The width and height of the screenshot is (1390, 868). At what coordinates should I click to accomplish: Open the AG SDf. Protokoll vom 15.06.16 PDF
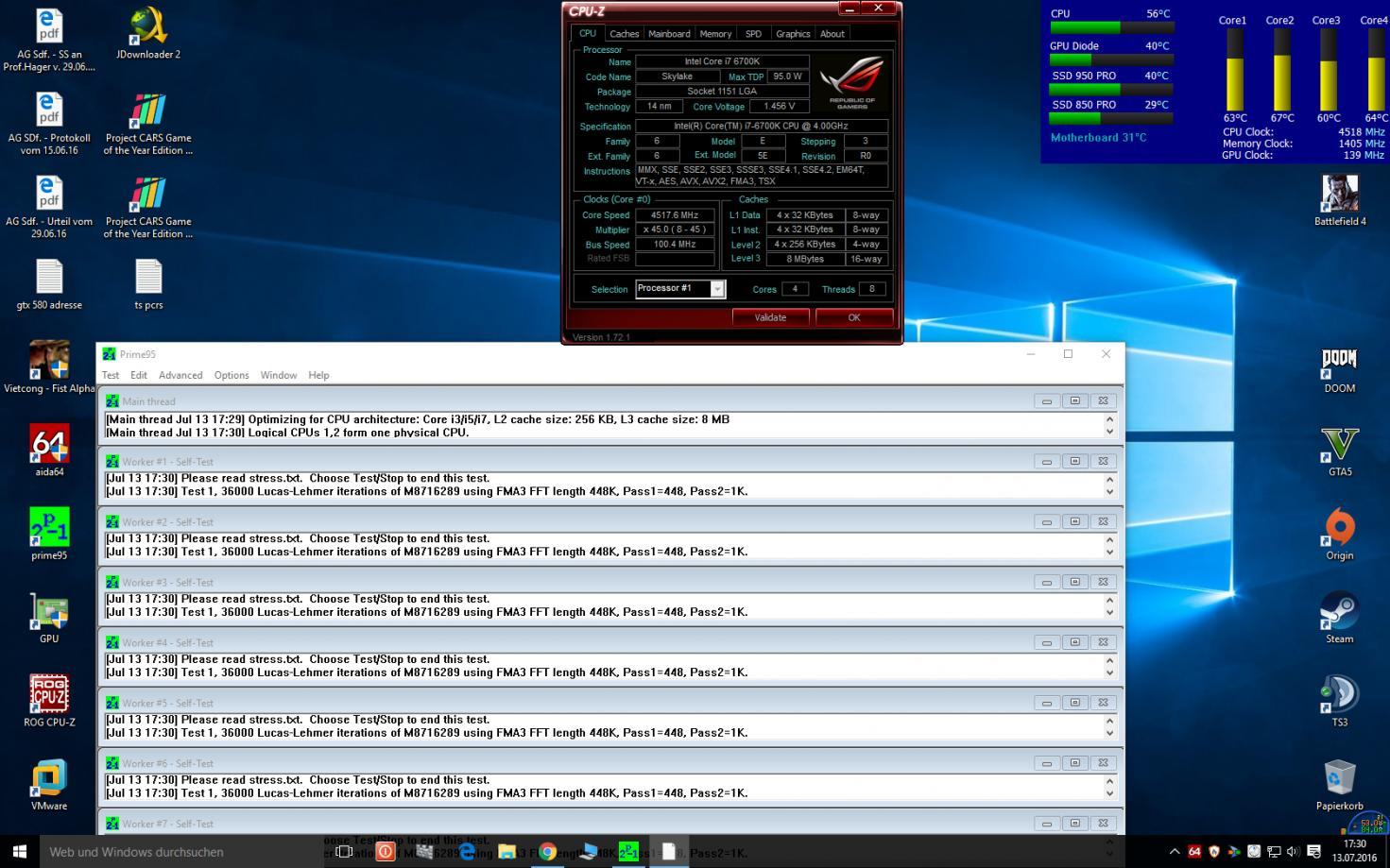pyautogui.click(x=49, y=124)
